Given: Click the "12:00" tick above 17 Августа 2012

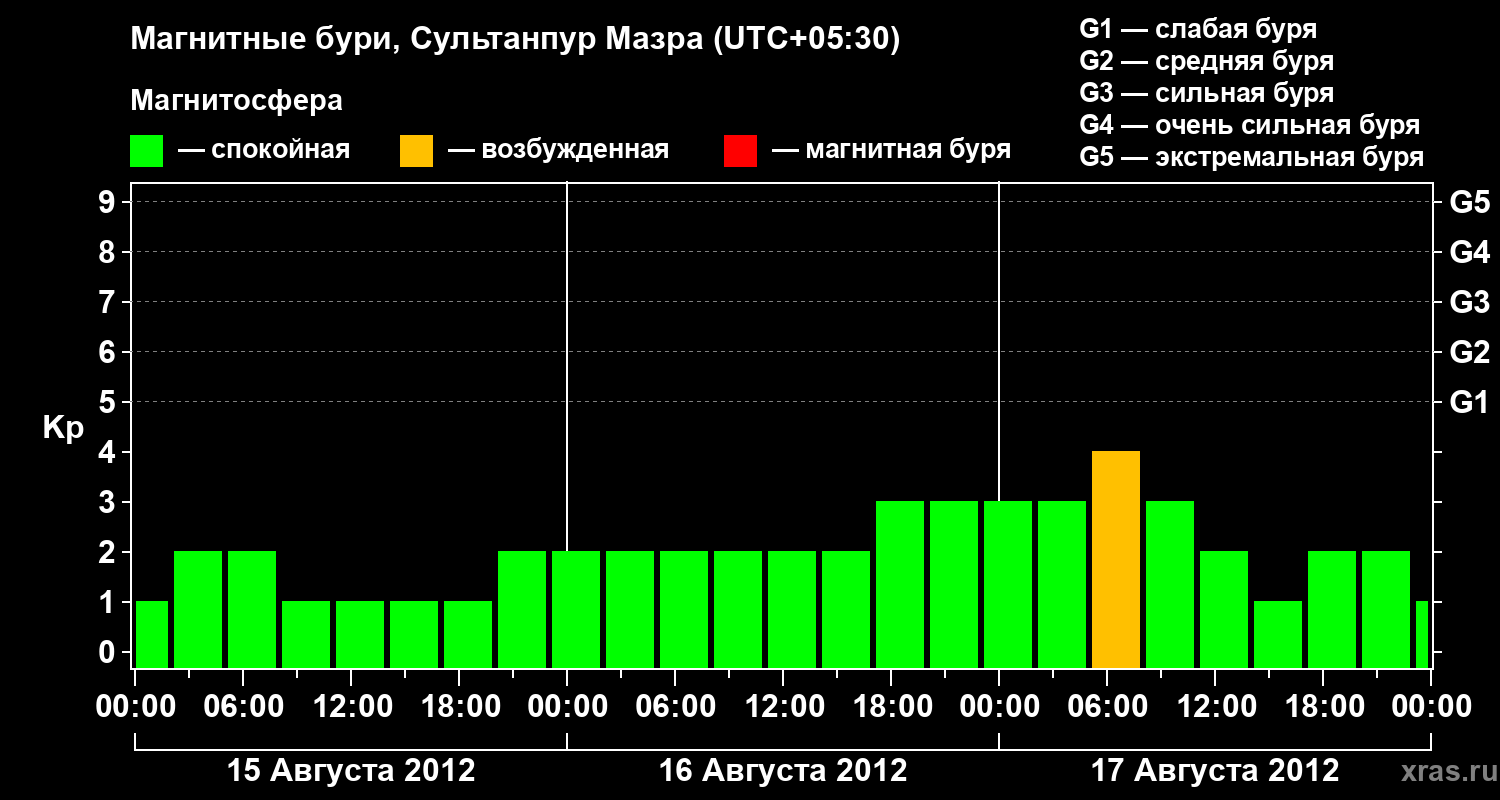Looking at the screenshot, I should (x=1216, y=707).
